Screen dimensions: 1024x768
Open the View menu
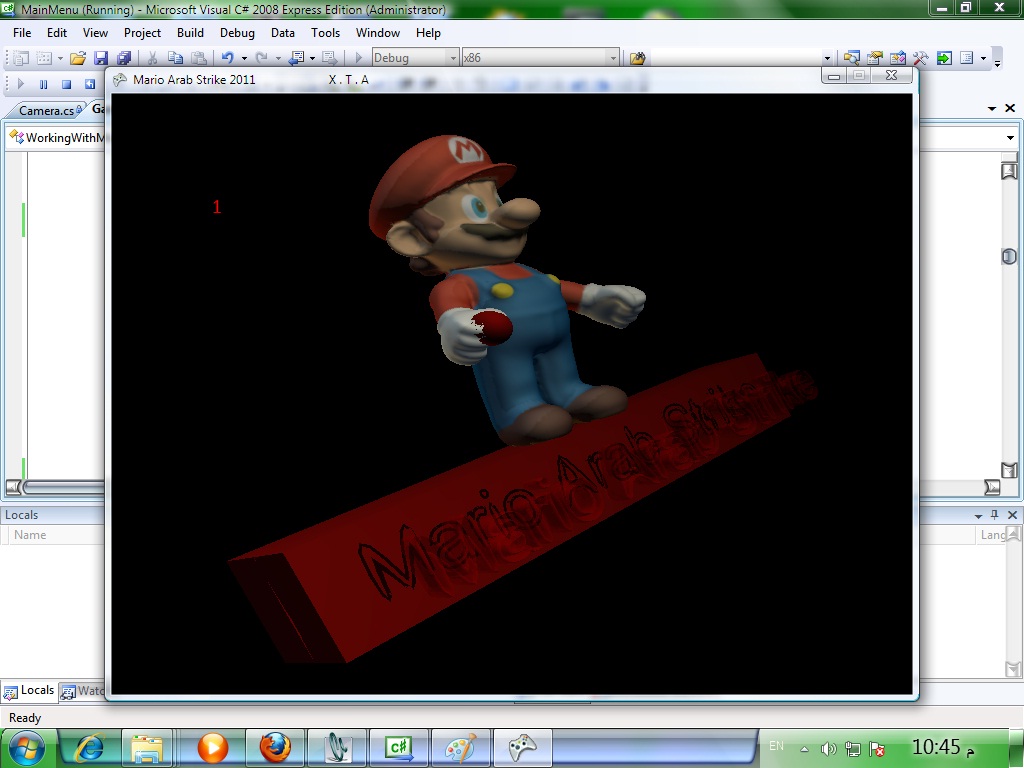95,33
